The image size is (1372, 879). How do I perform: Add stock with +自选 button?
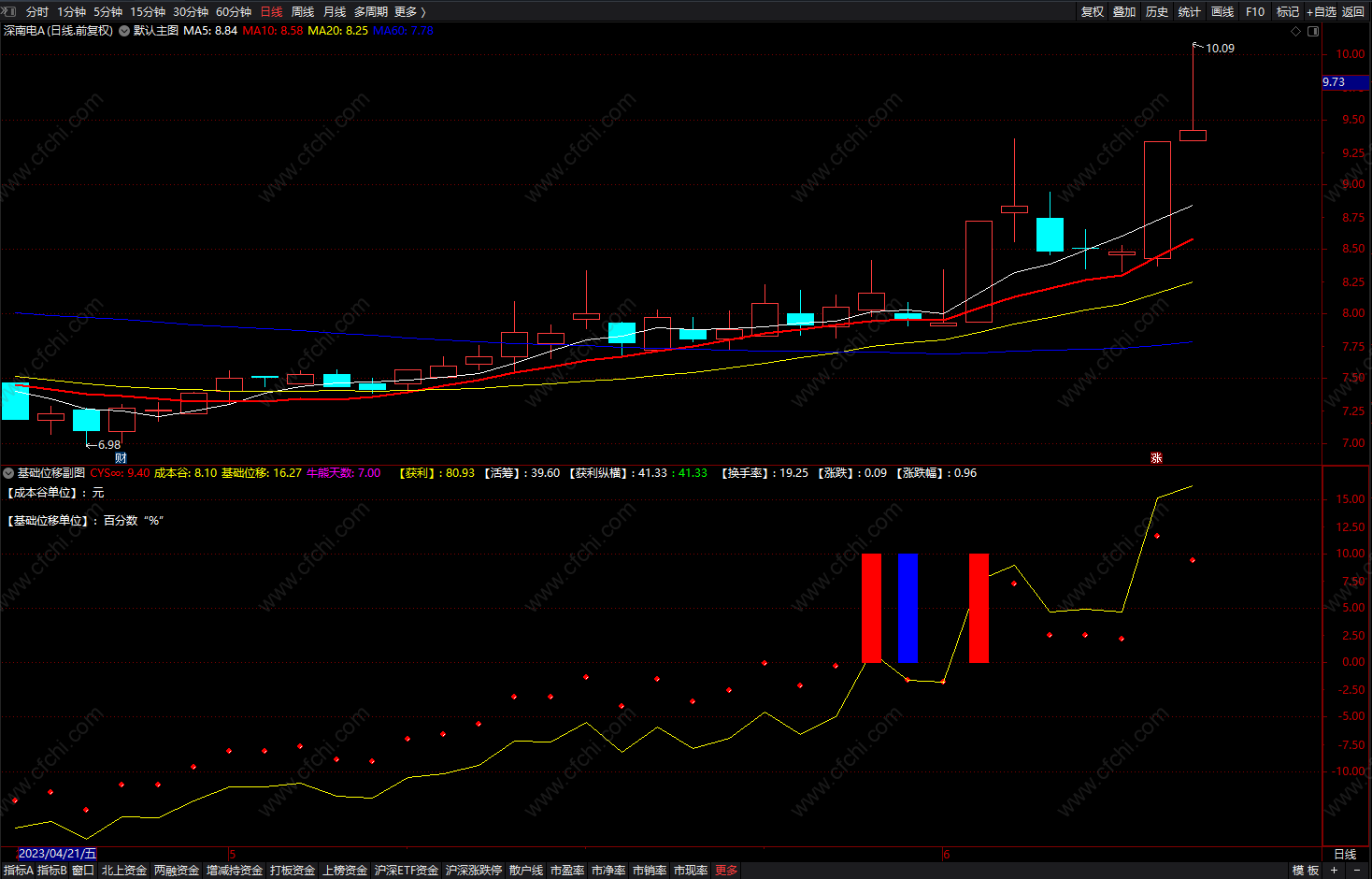pyautogui.click(x=1322, y=12)
